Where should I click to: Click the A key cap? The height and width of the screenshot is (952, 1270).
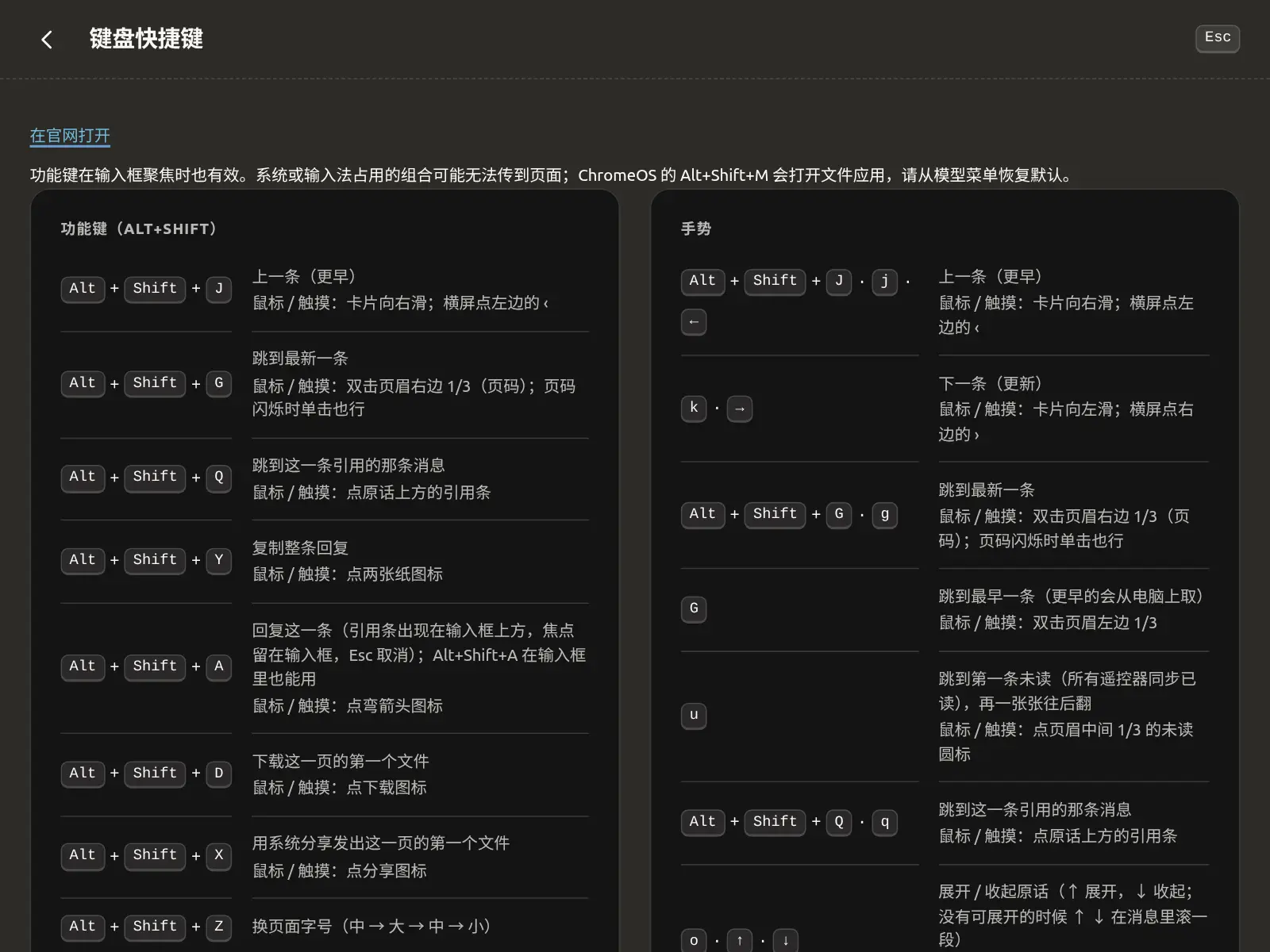point(219,666)
